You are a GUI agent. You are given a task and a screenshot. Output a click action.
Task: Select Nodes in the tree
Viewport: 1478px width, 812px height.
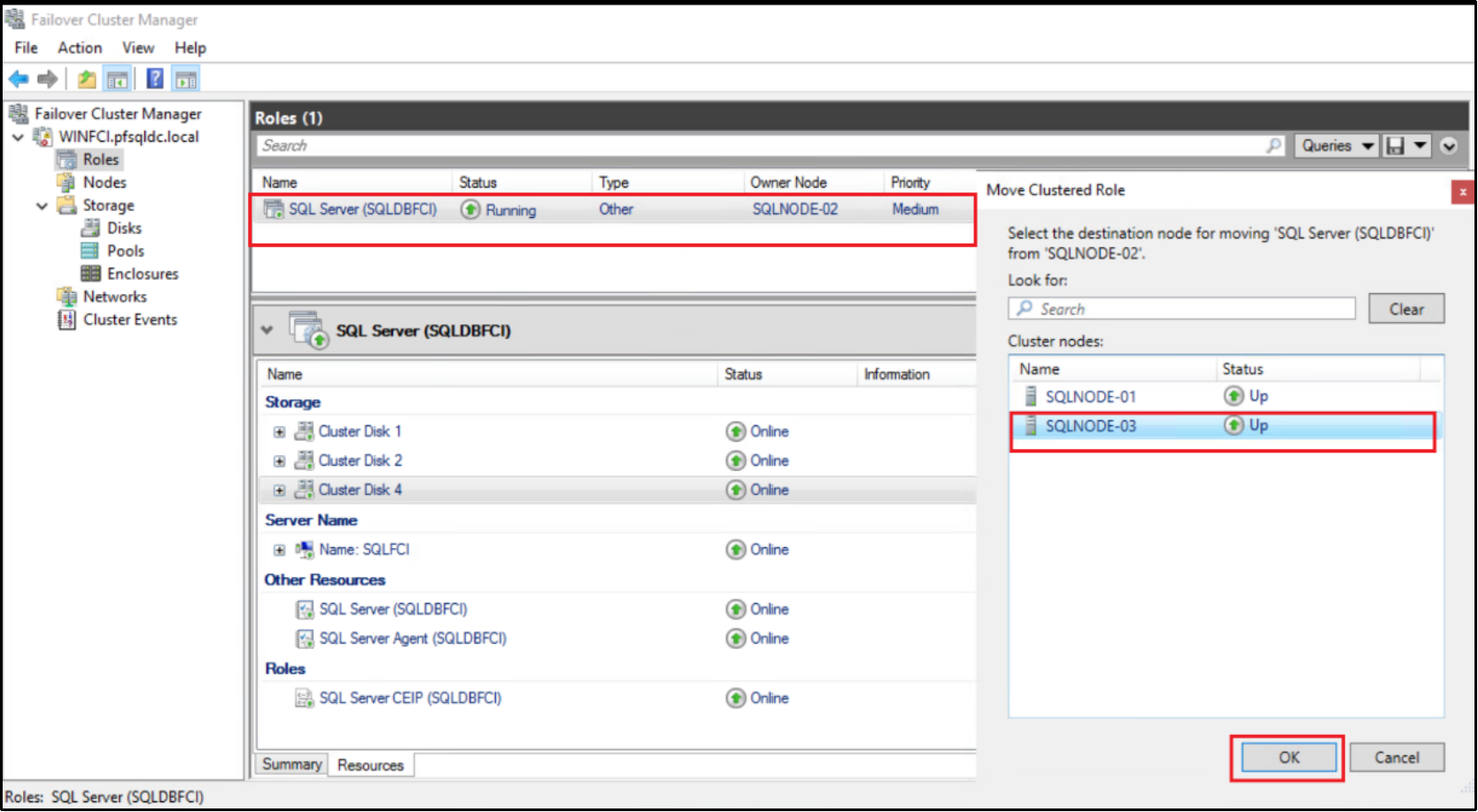(x=104, y=182)
